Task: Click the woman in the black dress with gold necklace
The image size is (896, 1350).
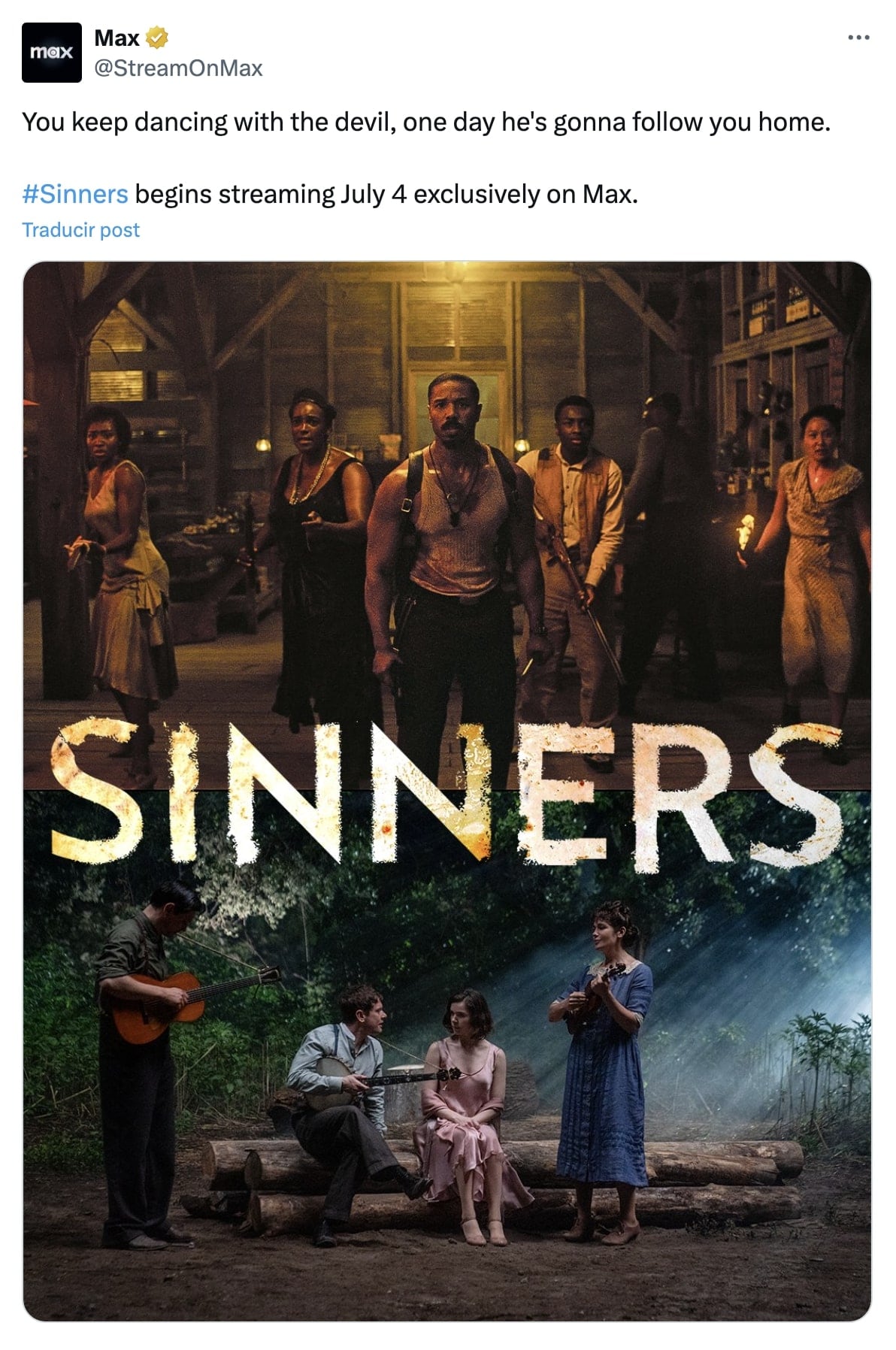Action: pyautogui.click(x=319, y=556)
